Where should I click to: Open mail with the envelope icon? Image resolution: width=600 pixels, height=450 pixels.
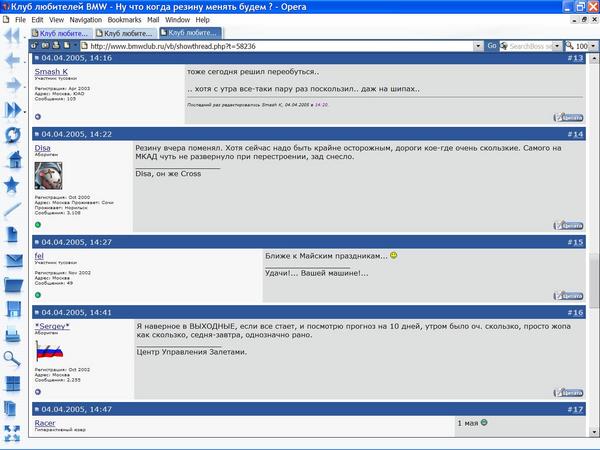coord(14,261)
